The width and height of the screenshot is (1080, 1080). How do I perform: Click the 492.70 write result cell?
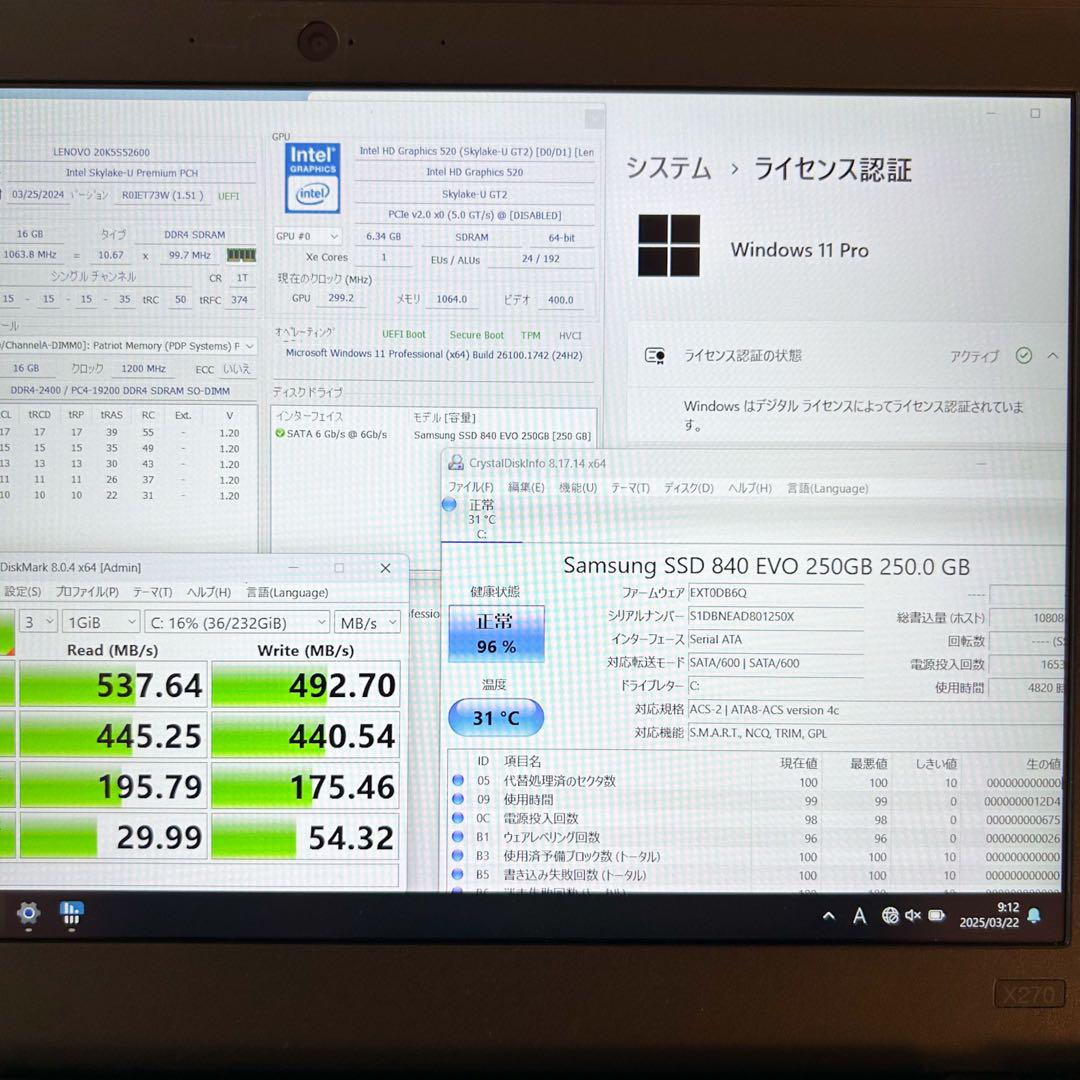[x=305, y=685]
